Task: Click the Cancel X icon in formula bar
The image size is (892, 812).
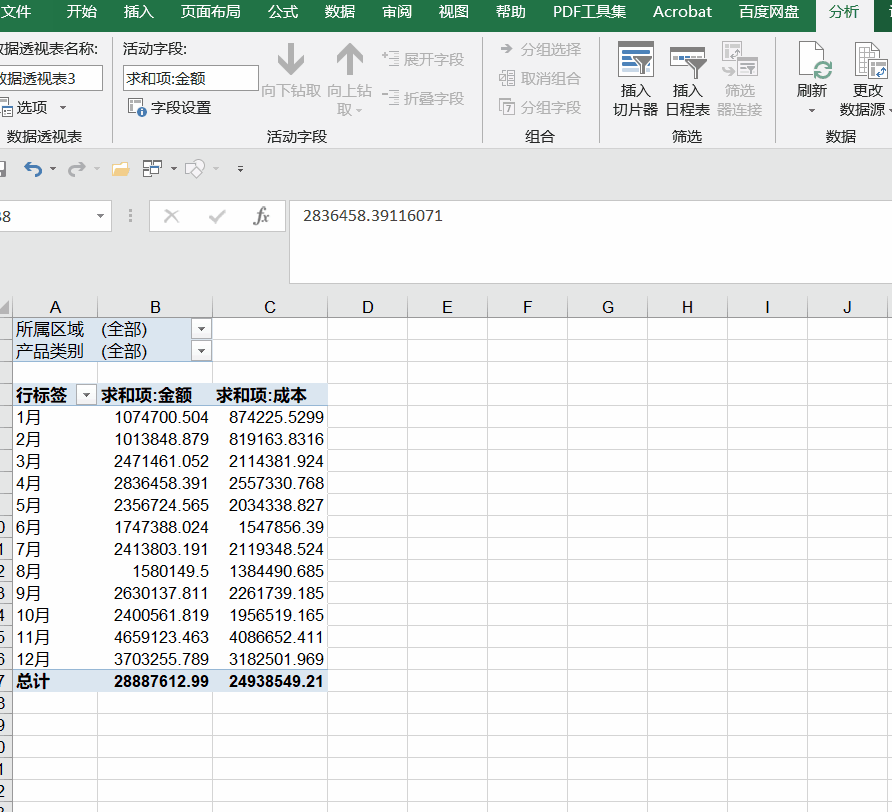Action: coord(171,216)
